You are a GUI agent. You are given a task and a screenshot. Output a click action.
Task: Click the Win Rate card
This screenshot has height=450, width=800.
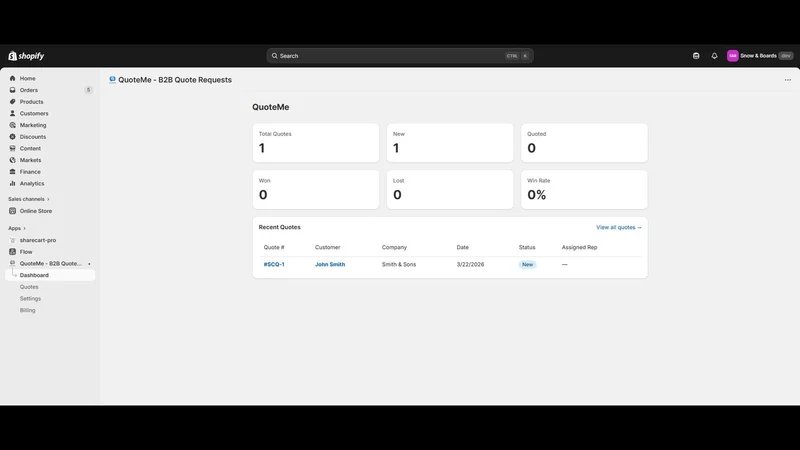(x=584, y=189)
